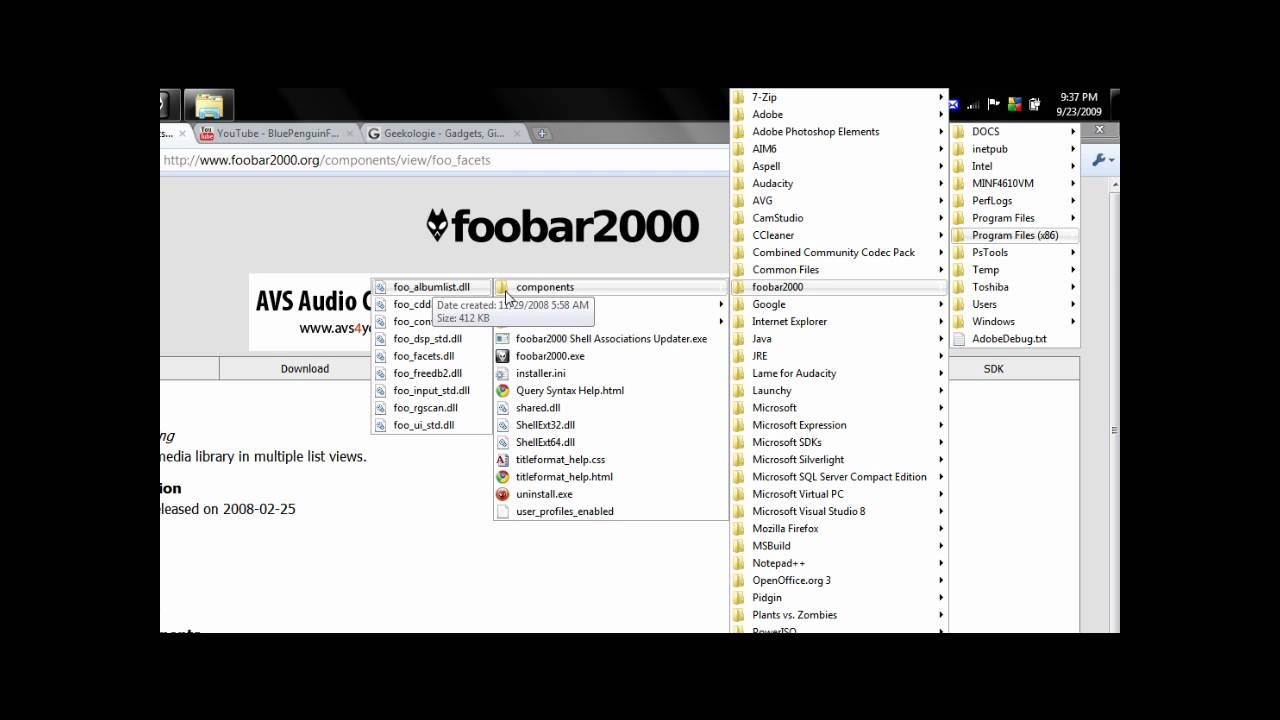Open AdobeDebug.txt in the drive menu
Screen dimensions: 1280x720
[x=1015, y=339]
